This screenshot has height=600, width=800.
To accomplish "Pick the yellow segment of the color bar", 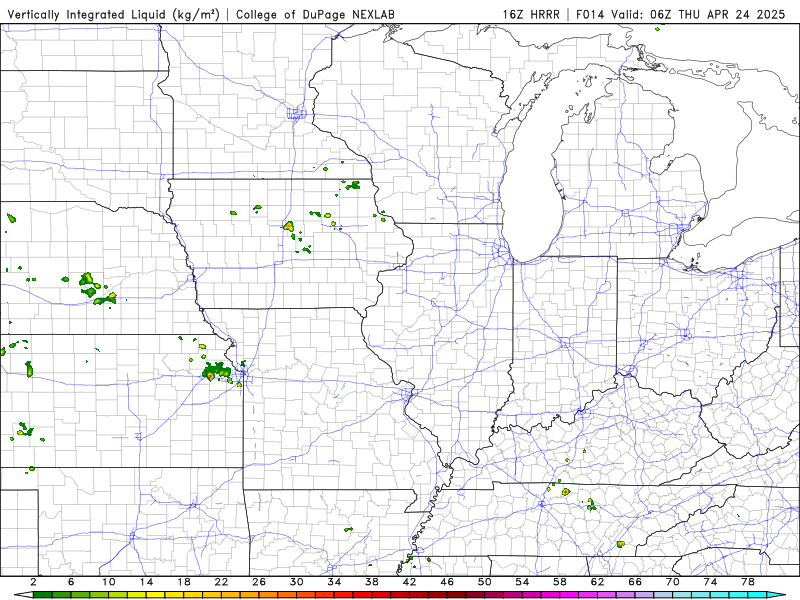I will pyautogui.click(x=156, y=595).
